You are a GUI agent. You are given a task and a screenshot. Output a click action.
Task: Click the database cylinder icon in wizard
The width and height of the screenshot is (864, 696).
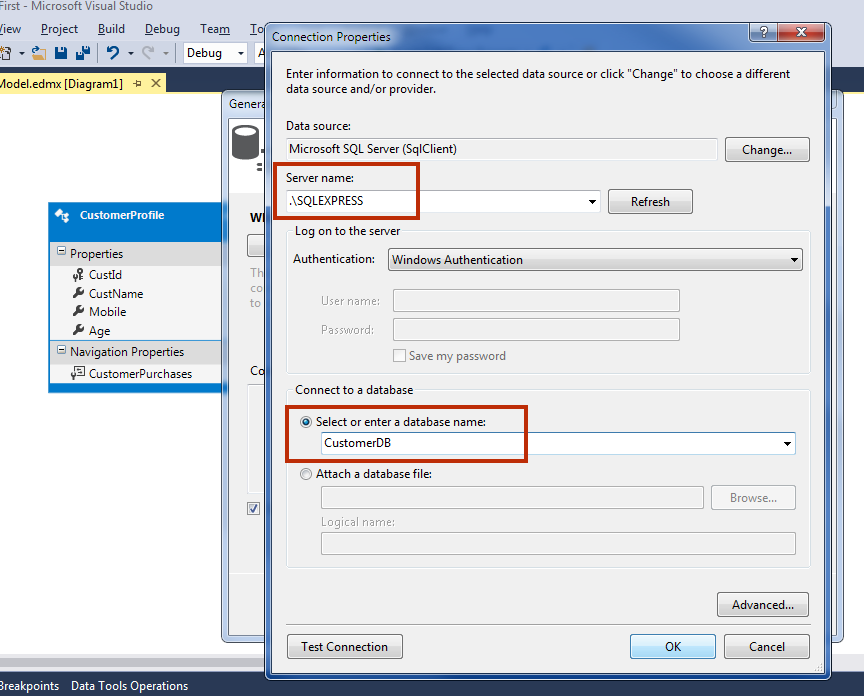click(245, 143)
